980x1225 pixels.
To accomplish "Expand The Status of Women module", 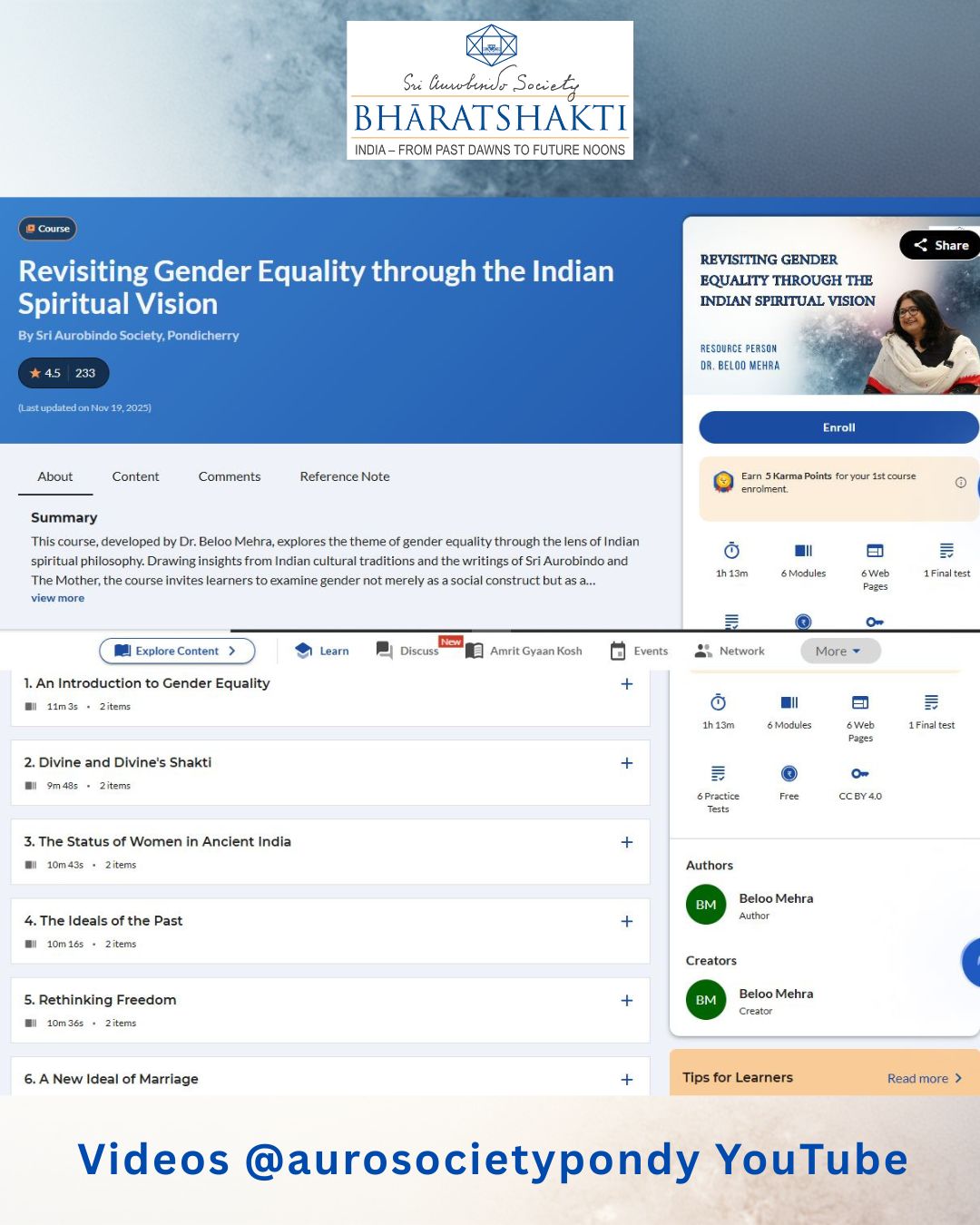I will (627, 842).
